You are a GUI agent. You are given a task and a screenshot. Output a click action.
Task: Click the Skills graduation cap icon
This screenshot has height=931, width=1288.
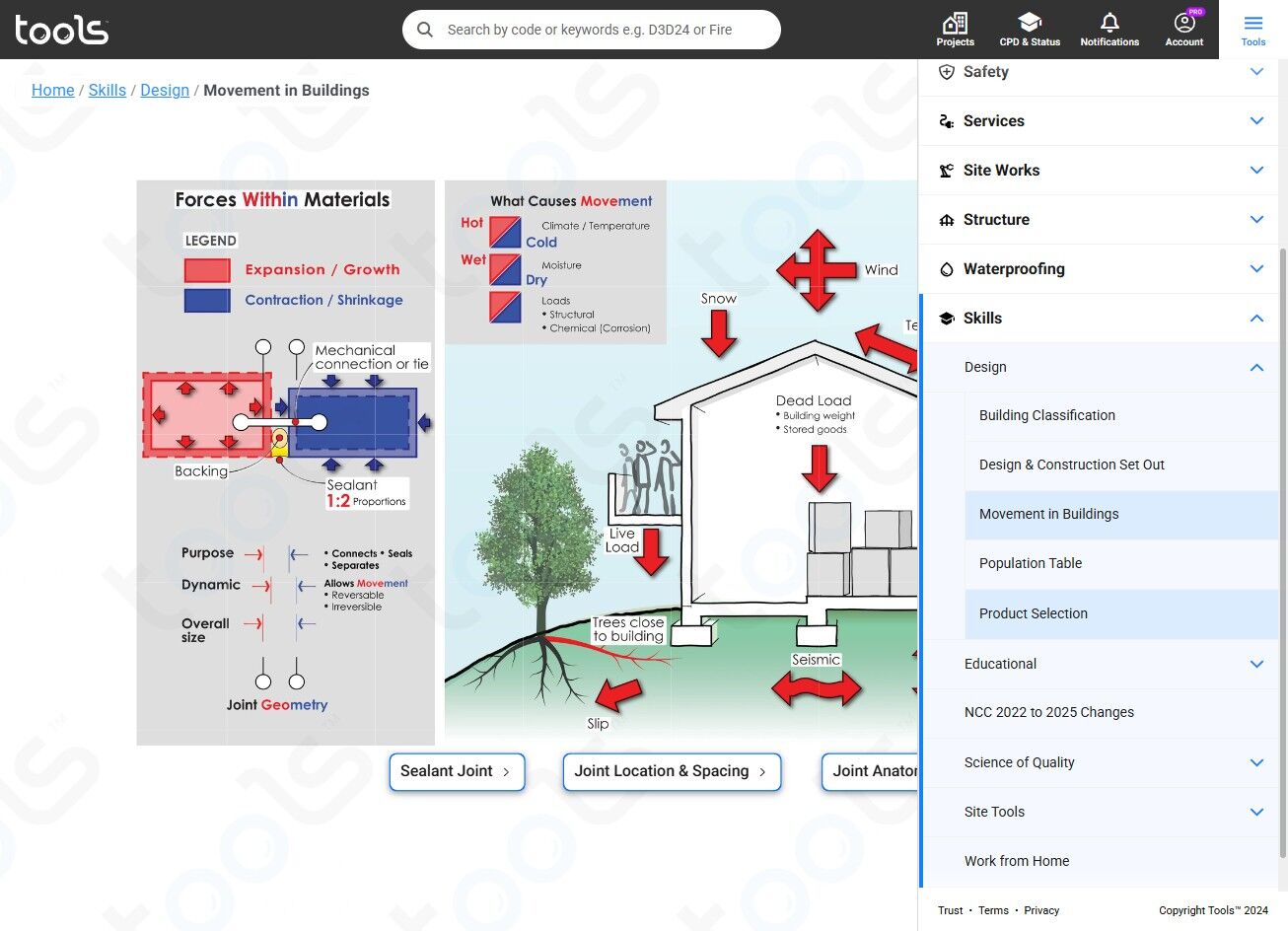pos(947,319)
